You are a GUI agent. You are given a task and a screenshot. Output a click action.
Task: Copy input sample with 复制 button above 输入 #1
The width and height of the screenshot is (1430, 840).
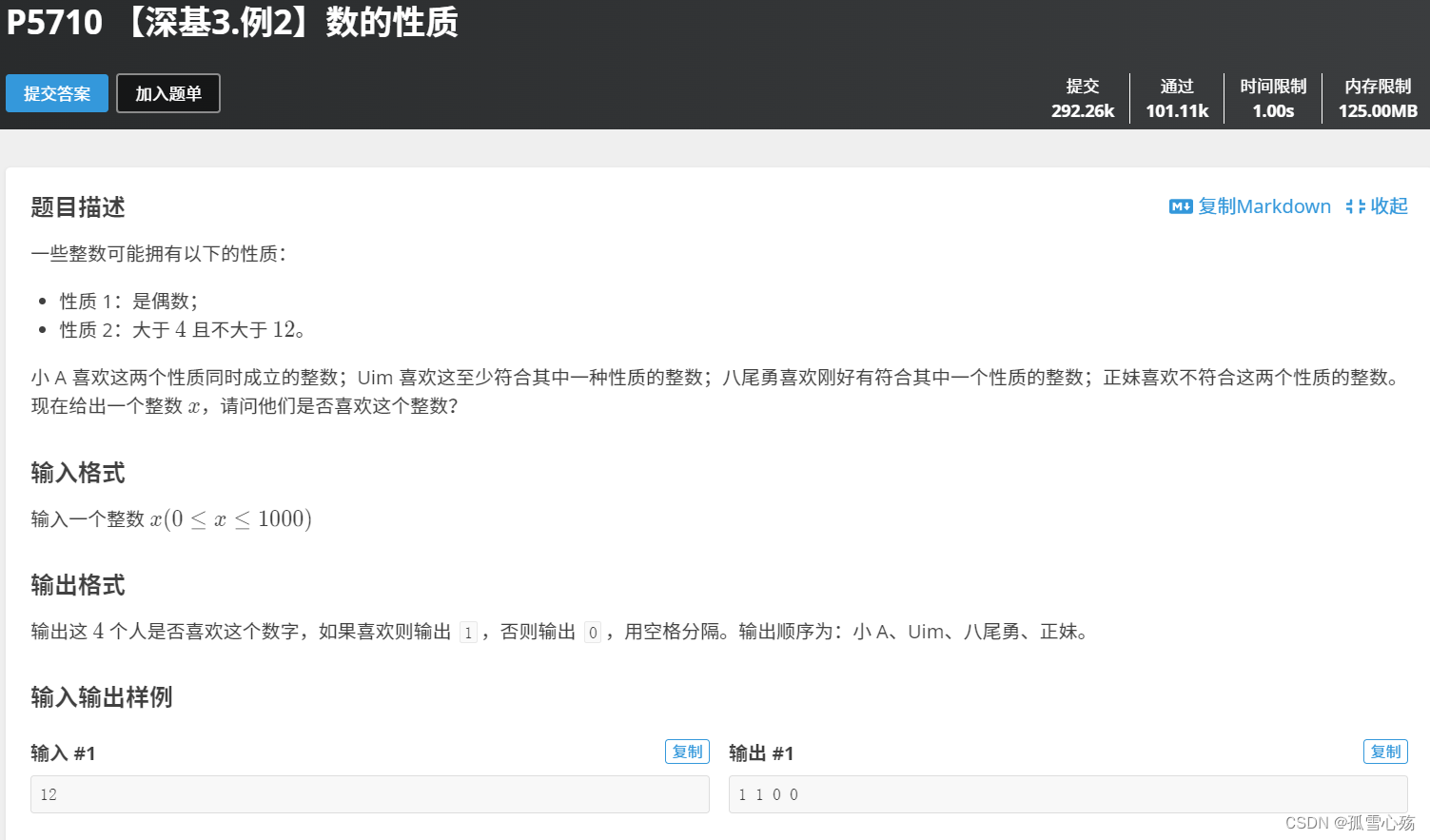pos(687,751)
